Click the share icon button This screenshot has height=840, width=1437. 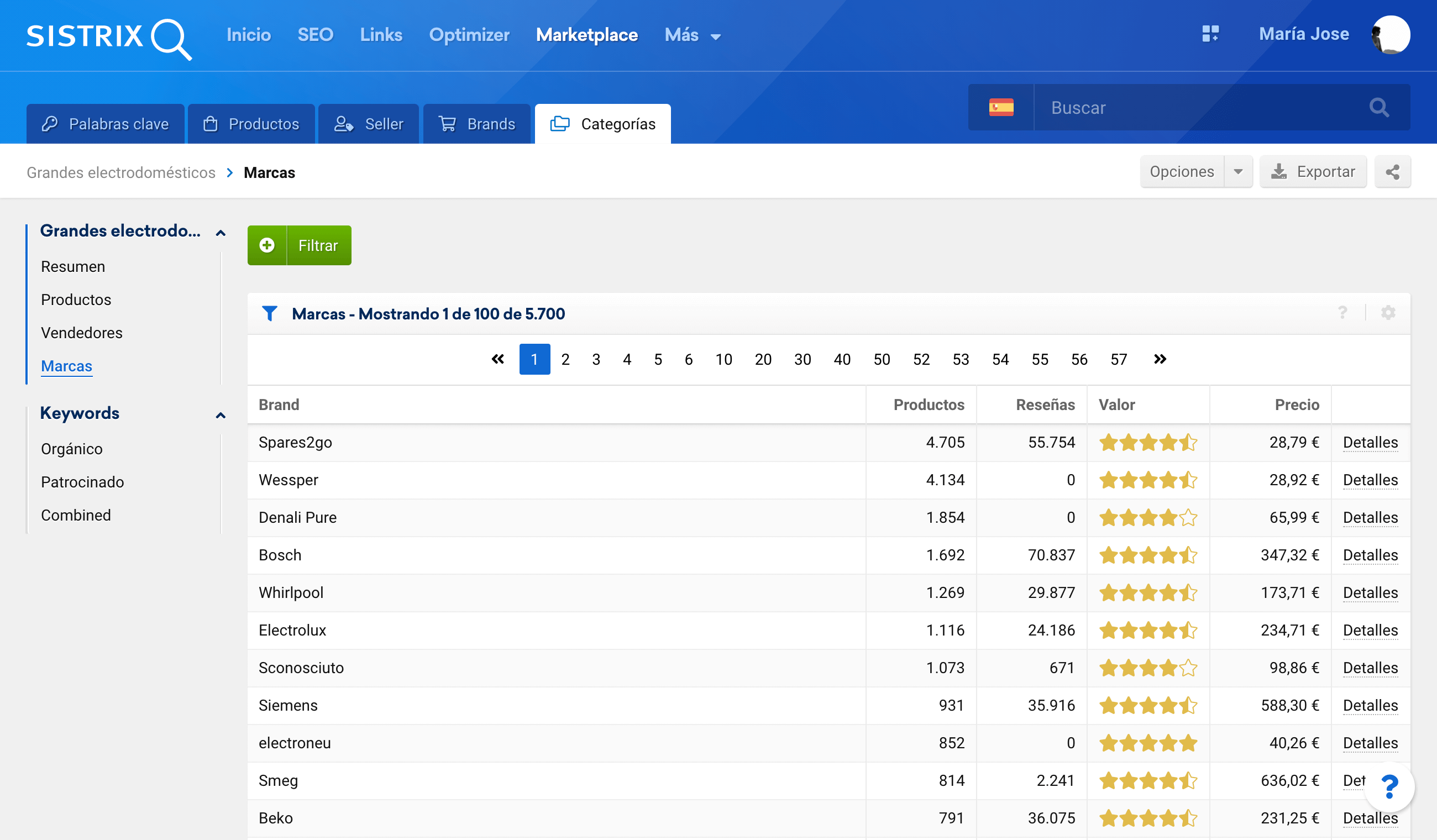pos(1392,172)
